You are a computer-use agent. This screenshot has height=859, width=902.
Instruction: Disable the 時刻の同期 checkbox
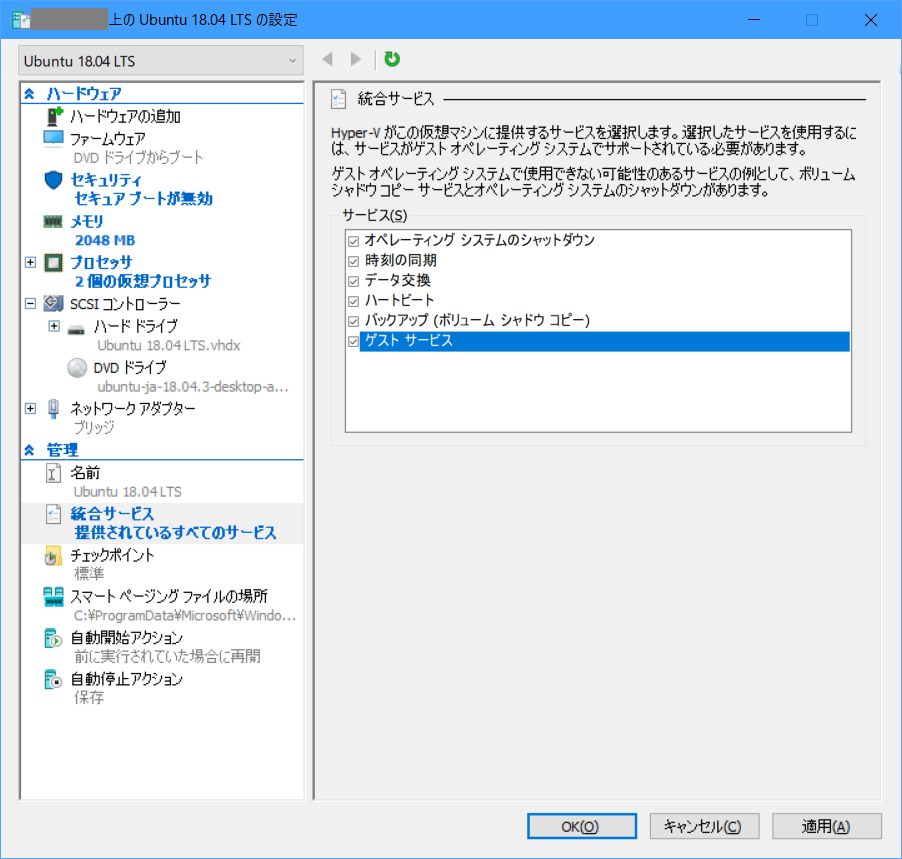click(353, 261)
